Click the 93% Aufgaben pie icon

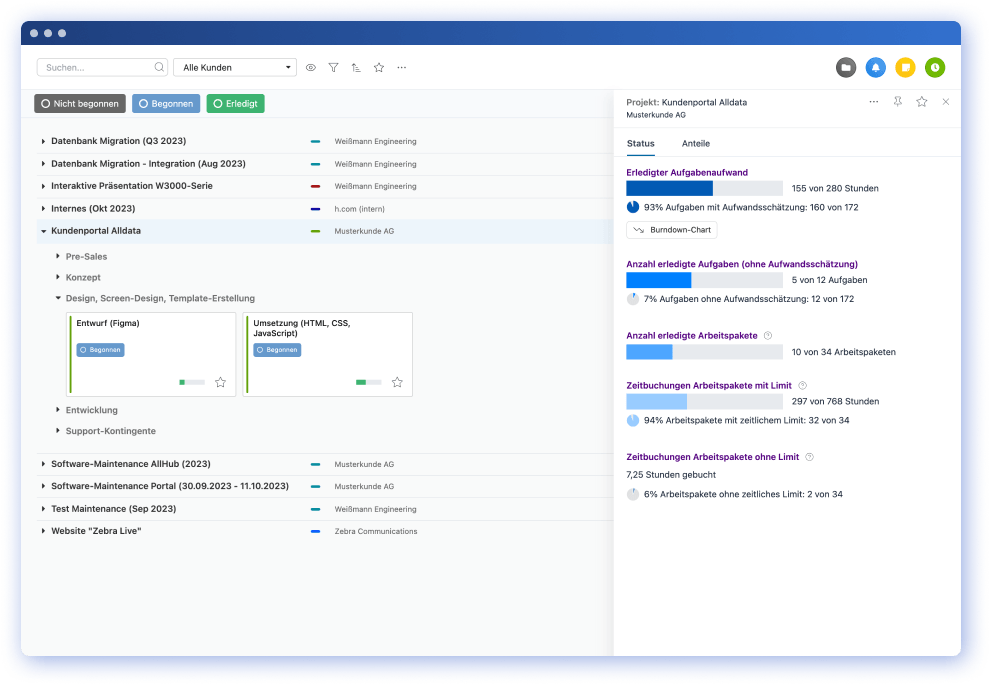click(x=633, y=207)
